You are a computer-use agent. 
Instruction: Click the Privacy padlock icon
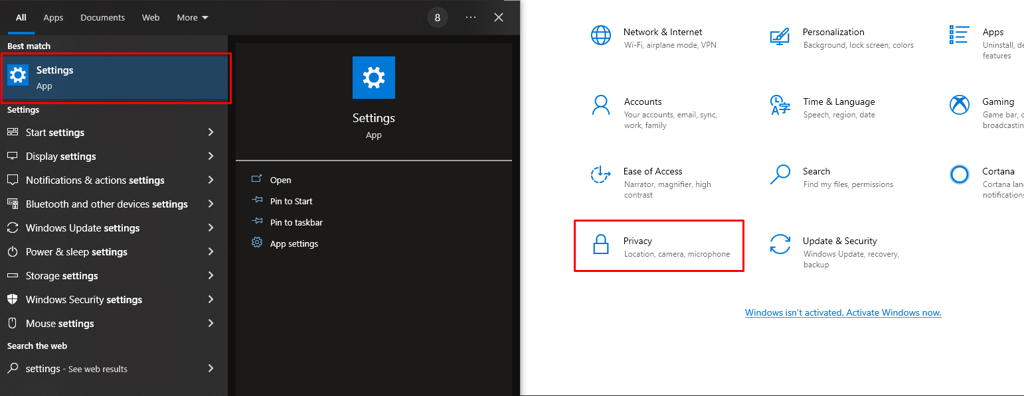point(601,244)
